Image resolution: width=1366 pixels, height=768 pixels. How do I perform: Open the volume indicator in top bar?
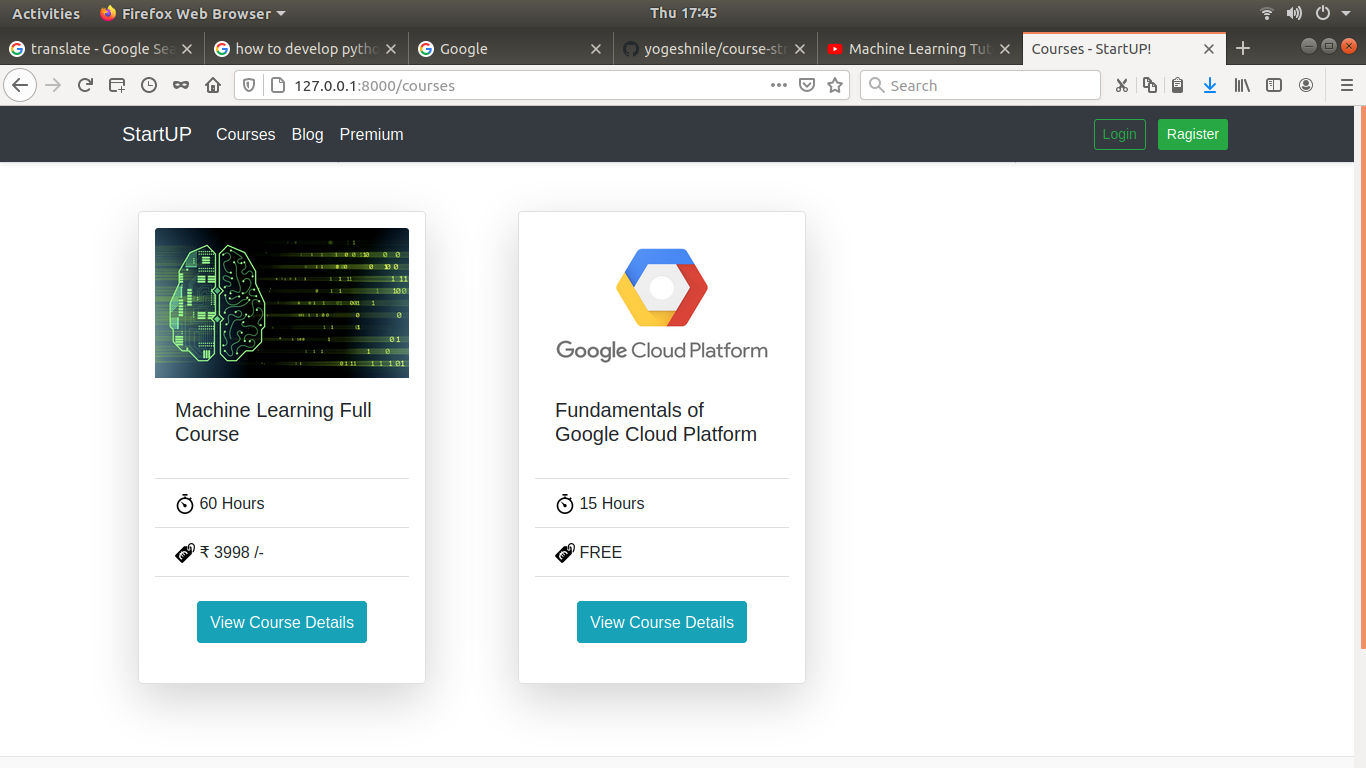(1294, 13)
